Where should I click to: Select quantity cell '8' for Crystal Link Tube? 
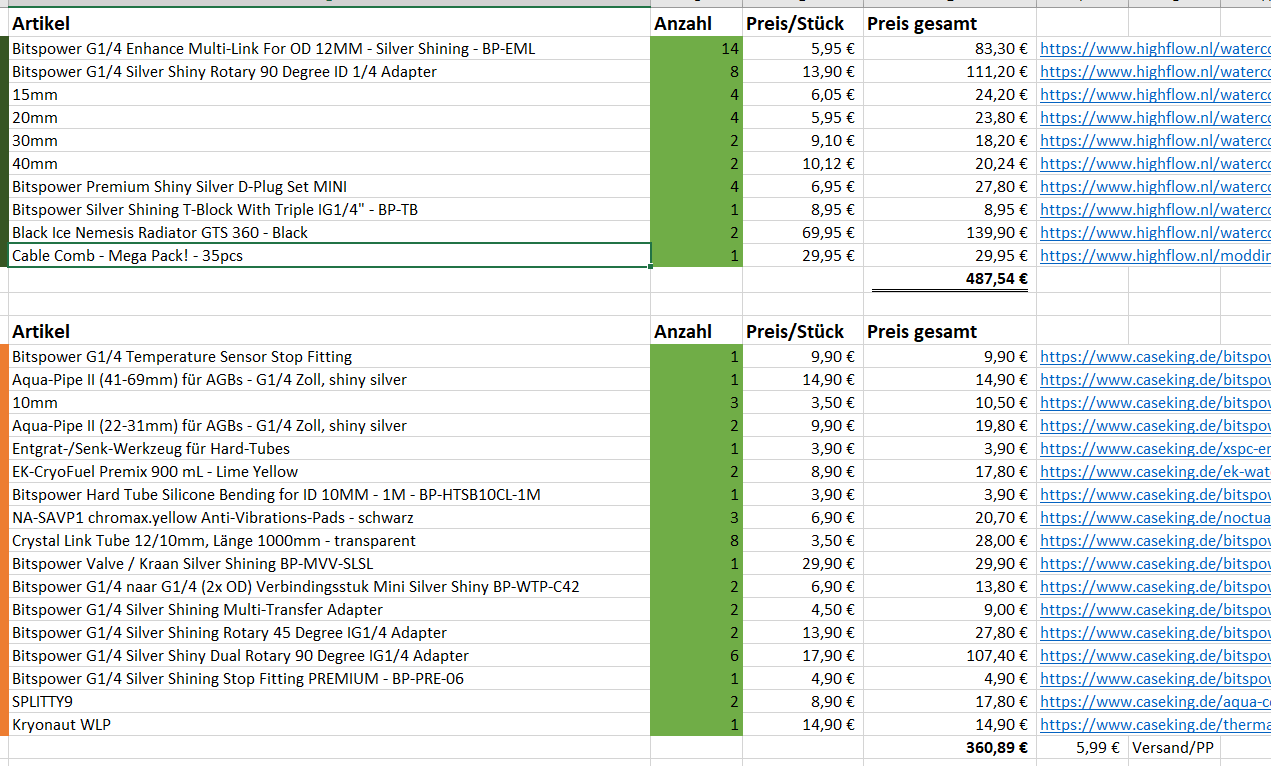click(x=696, y=540)
